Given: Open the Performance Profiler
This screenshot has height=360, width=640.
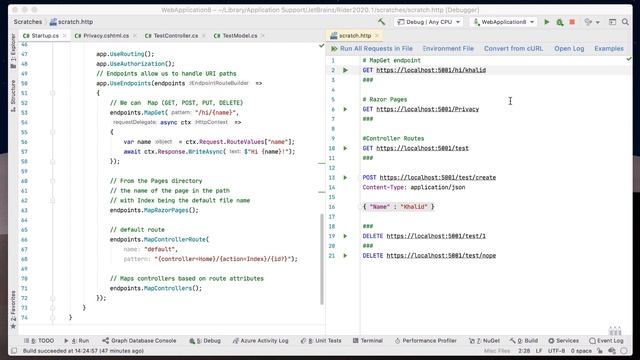Looking at the screenshot, I should point(426,340).
